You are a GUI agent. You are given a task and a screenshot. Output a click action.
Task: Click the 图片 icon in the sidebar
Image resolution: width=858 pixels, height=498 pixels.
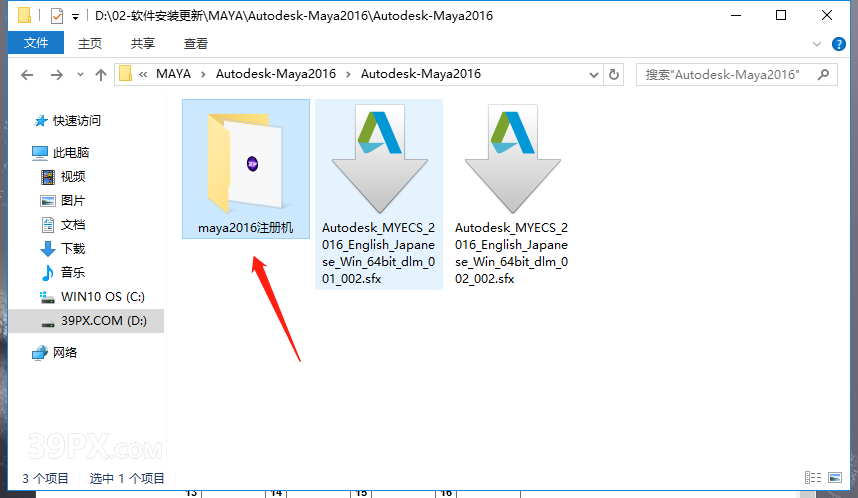pyautogui.click(x=48, y=201)
